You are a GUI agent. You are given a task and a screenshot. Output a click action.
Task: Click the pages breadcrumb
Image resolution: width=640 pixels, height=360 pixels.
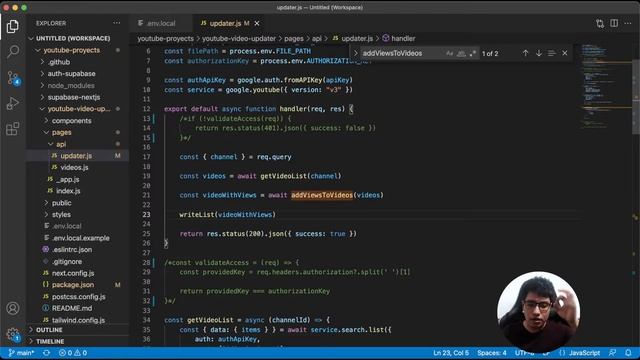pos(293,38)
